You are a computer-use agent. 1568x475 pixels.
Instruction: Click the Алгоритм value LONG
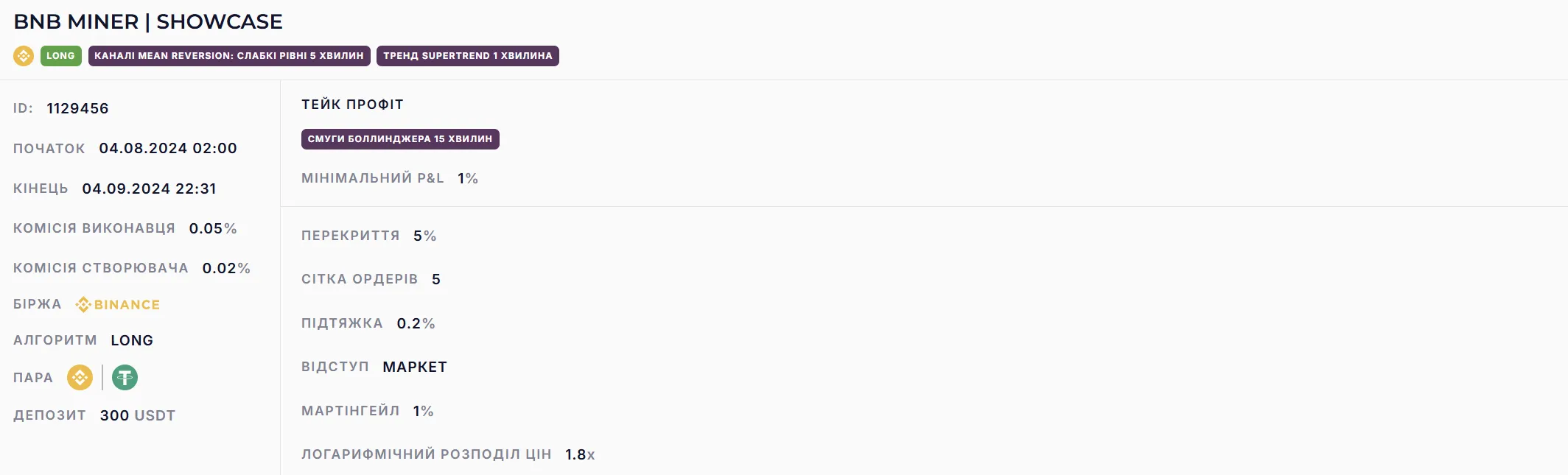click(132, 340)
